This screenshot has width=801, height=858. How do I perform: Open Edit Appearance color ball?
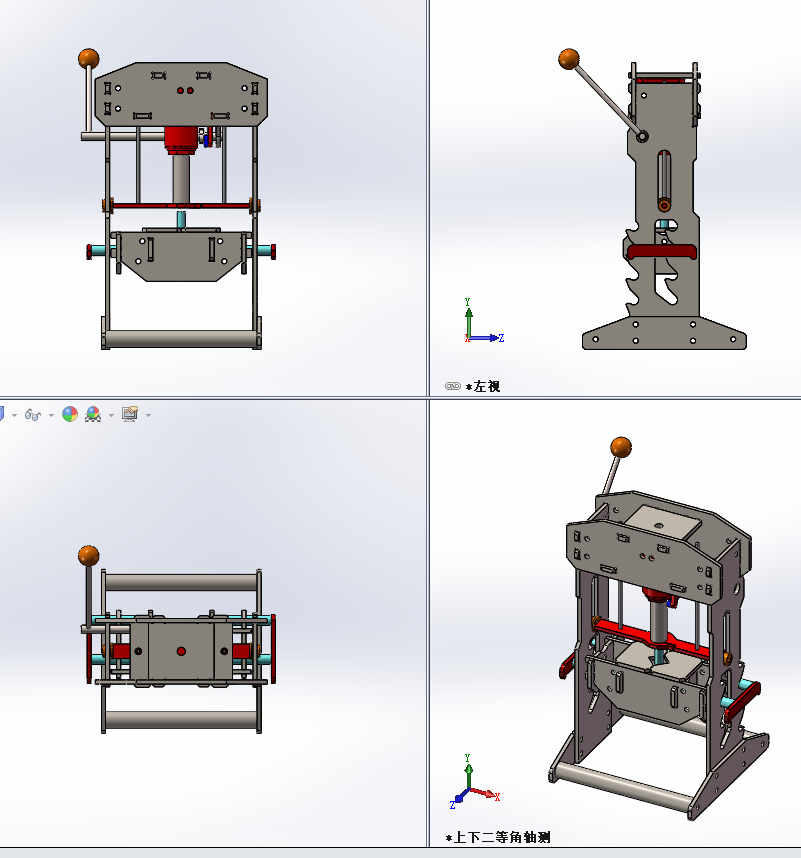[70, 414]
